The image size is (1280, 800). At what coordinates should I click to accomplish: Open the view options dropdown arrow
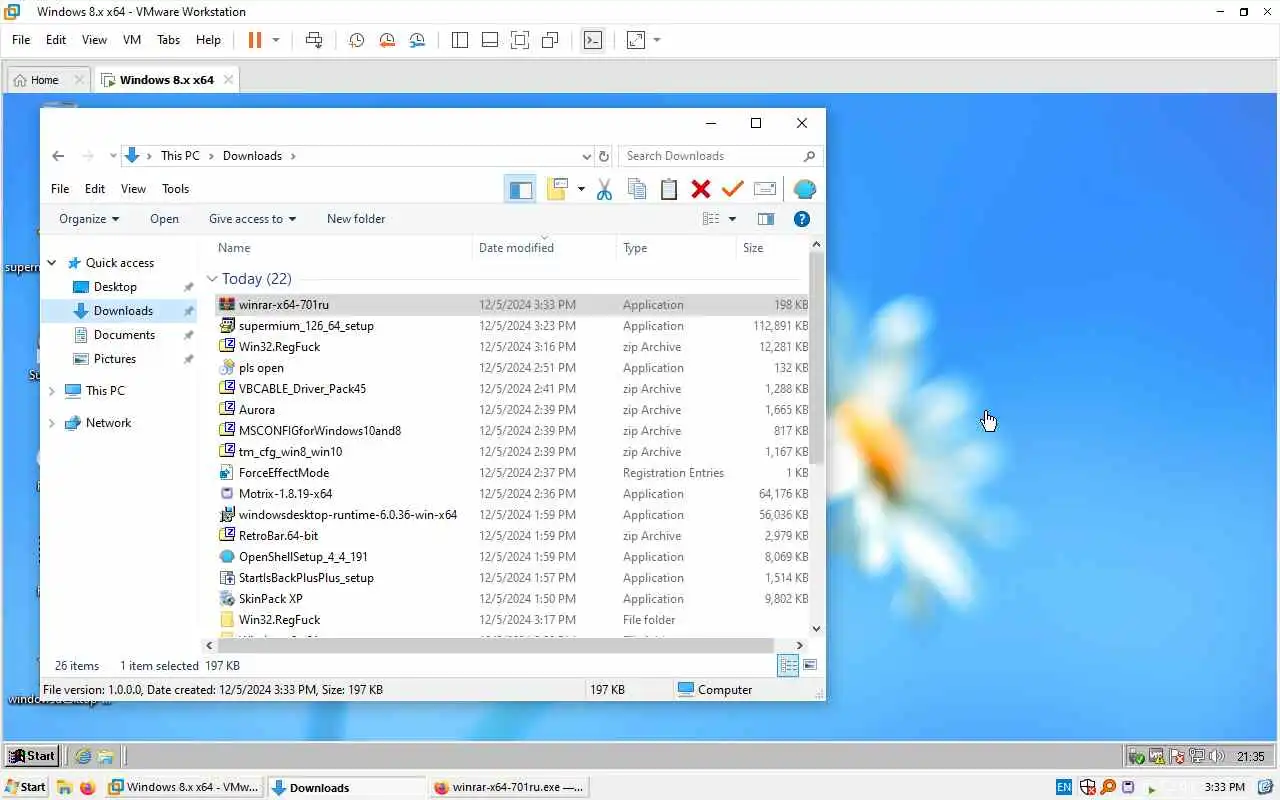pos(732,219)
